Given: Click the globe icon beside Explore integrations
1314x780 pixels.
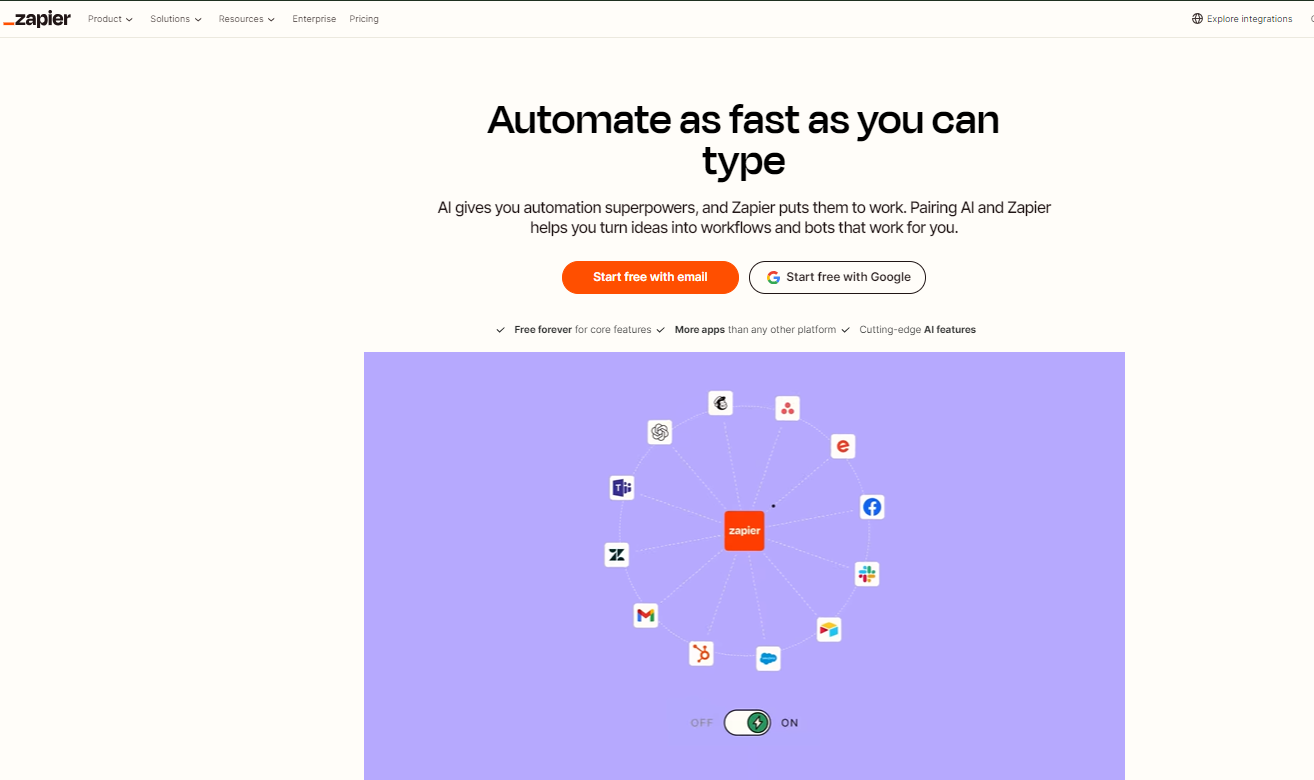Looking at the screenshot, I should tap(1197, 19).
